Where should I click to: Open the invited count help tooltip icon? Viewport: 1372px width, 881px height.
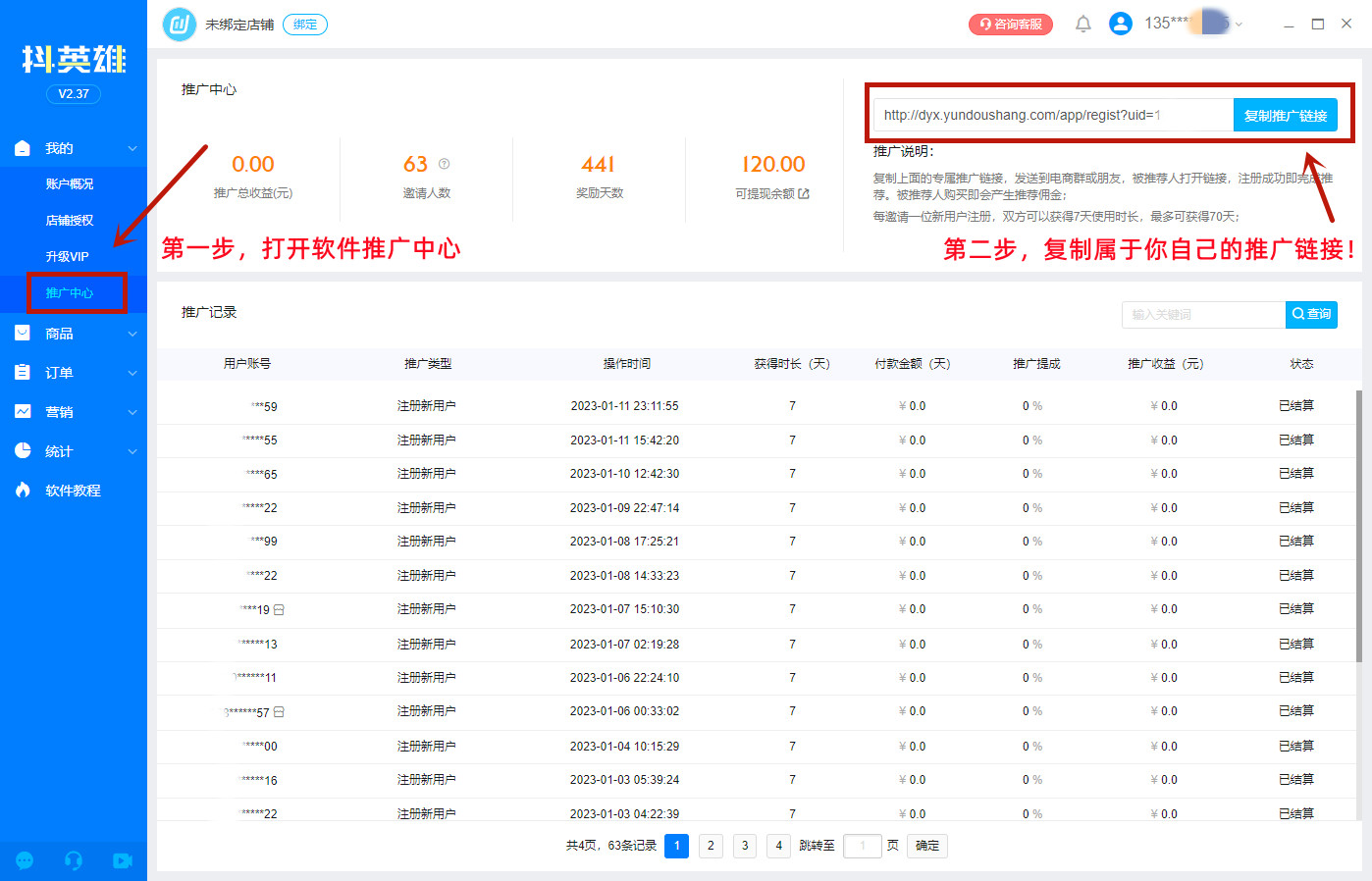[x=444, y=164]
